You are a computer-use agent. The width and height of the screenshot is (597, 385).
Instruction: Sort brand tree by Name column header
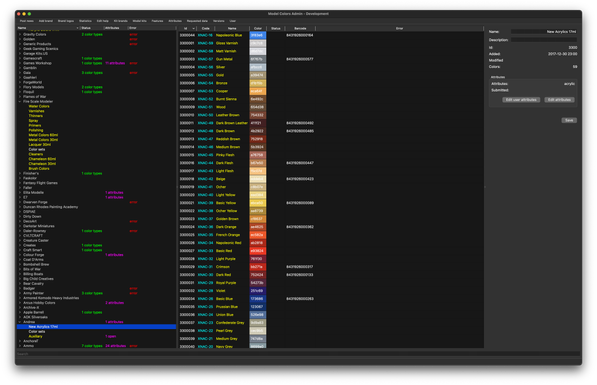pyautogui.click(x=48, y=28)
